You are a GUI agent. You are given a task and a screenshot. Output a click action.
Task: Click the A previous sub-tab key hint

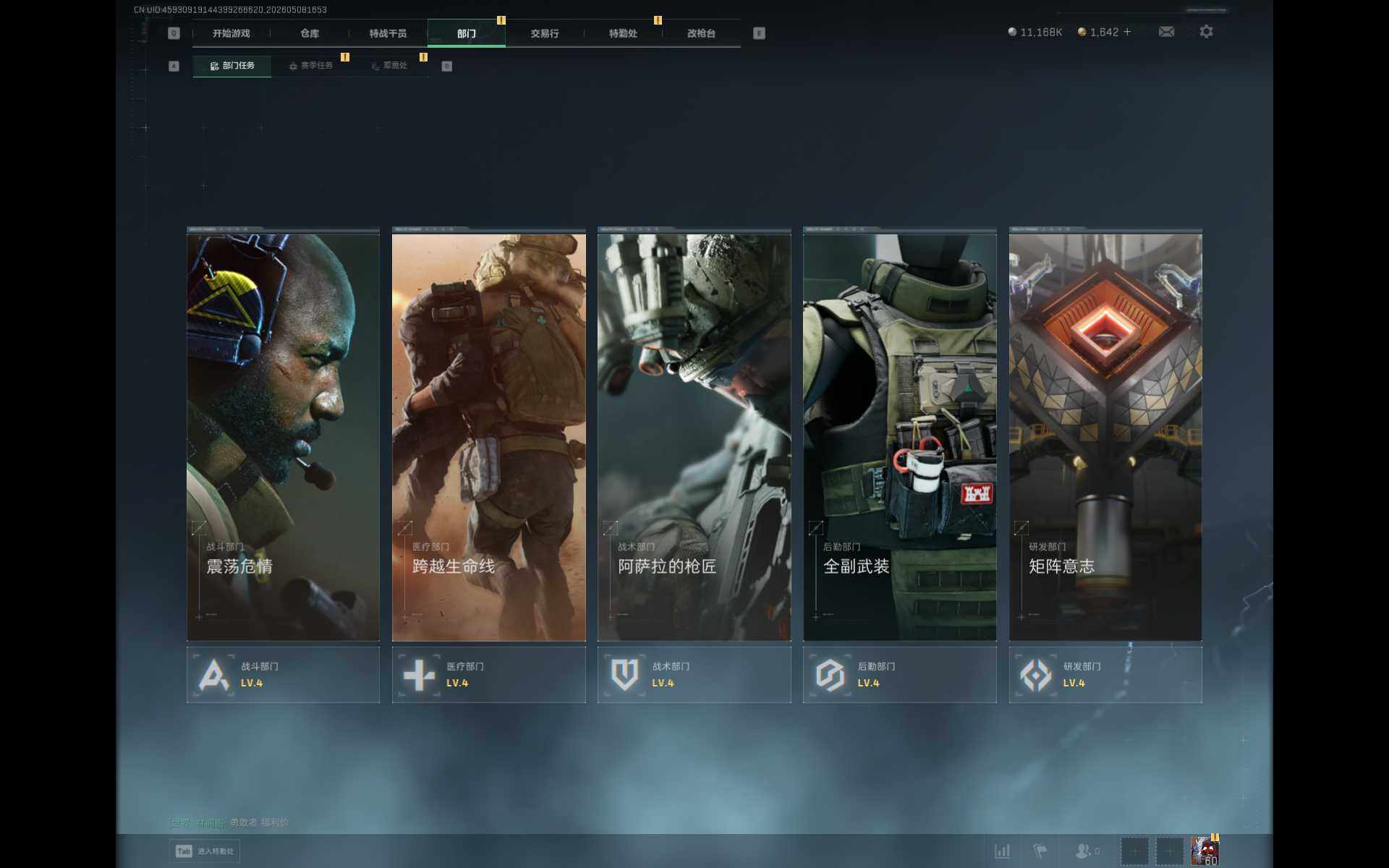(x=174, y=66)
